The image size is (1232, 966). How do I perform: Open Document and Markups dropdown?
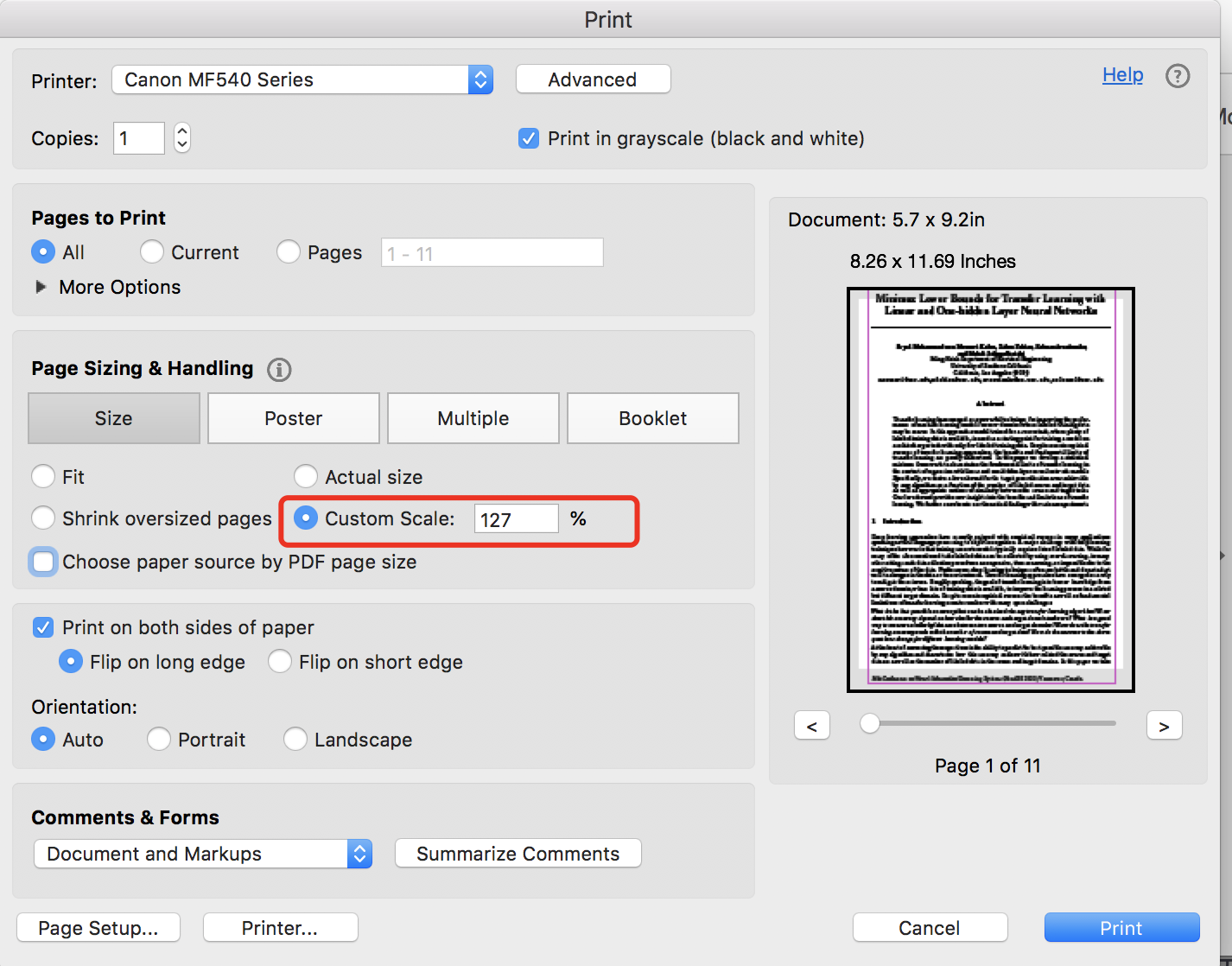click(x=203, y=854)
